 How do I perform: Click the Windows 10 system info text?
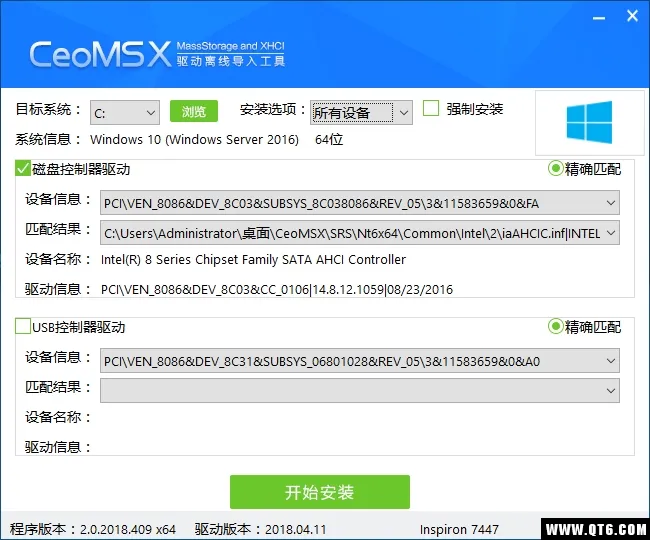click(194, 140)
